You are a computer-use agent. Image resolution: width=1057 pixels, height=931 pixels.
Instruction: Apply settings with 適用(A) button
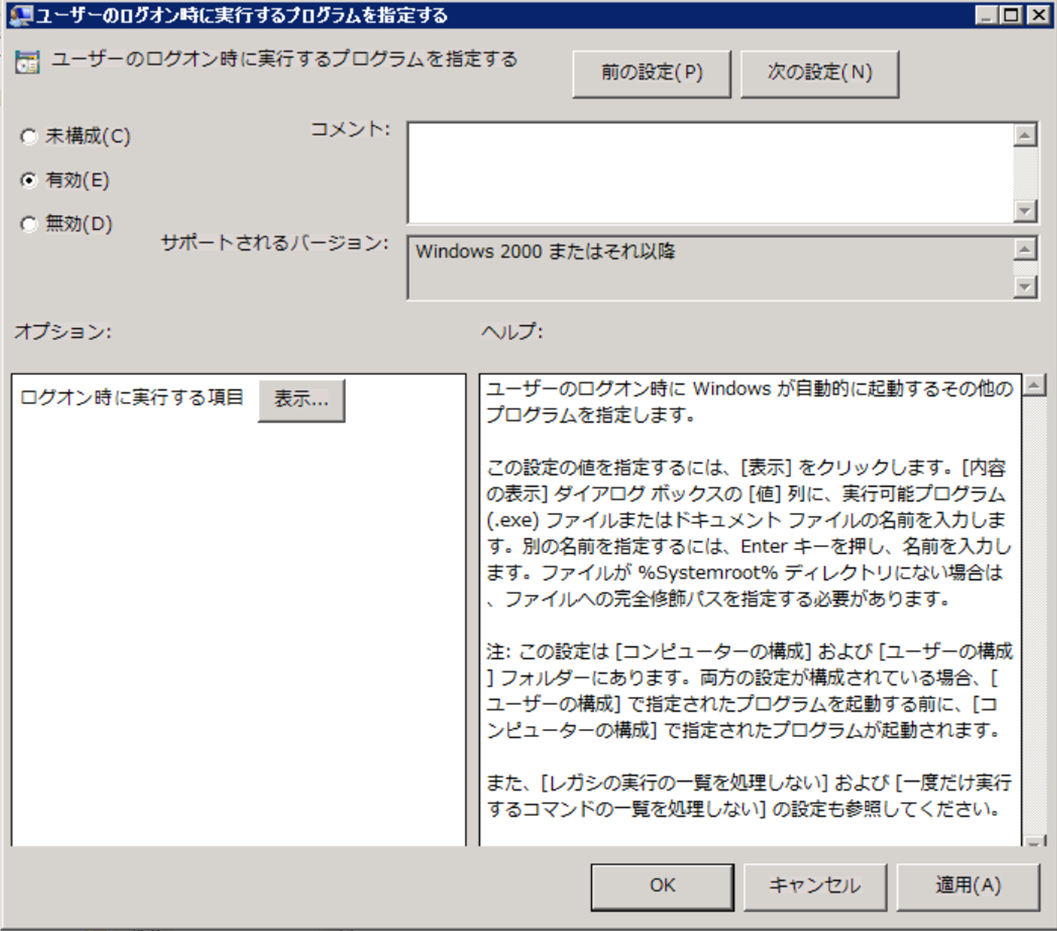(968, 886)
